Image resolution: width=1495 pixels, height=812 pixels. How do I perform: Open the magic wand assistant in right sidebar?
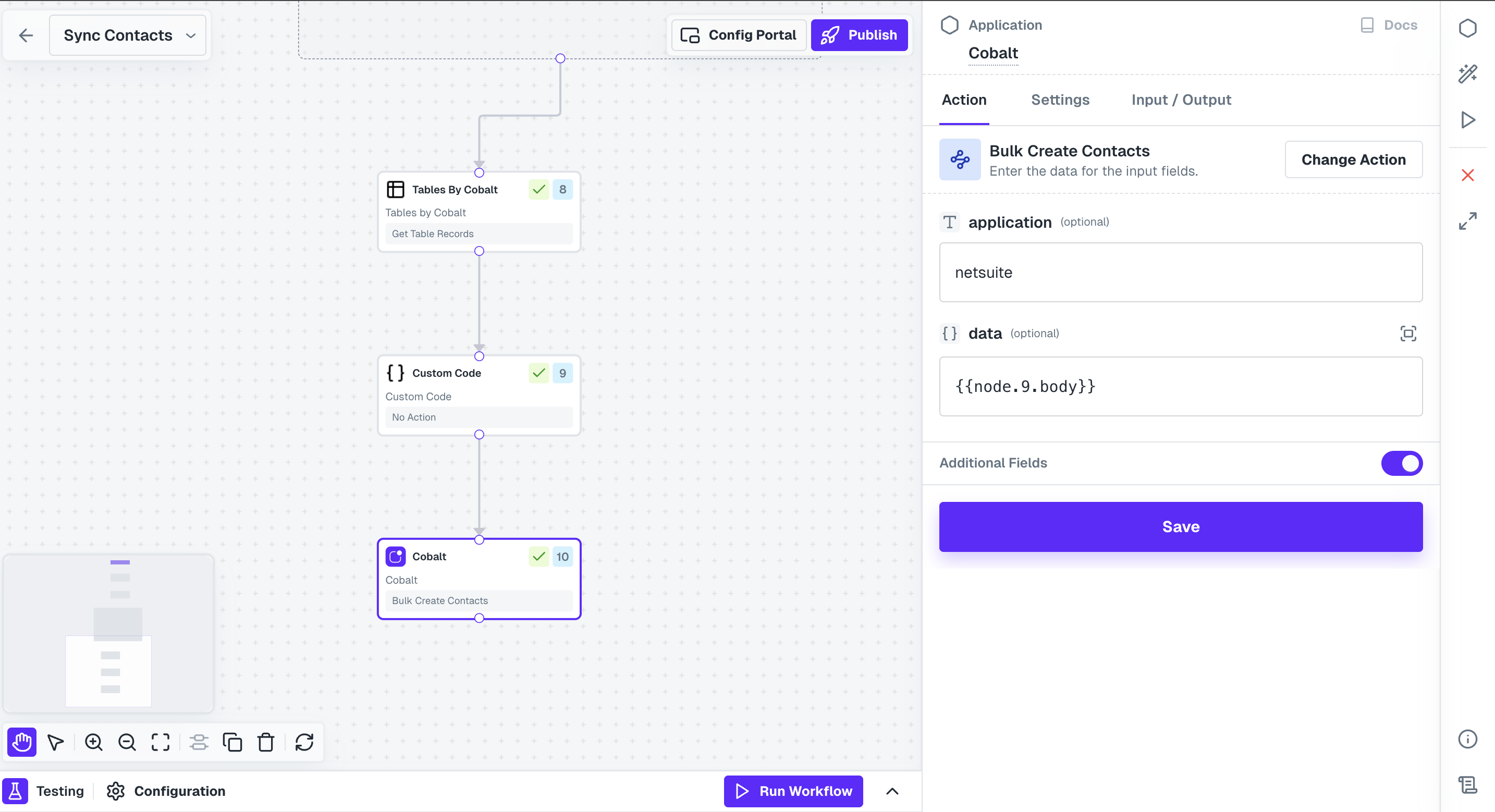pyautogui.click(x=1468, y=73)
